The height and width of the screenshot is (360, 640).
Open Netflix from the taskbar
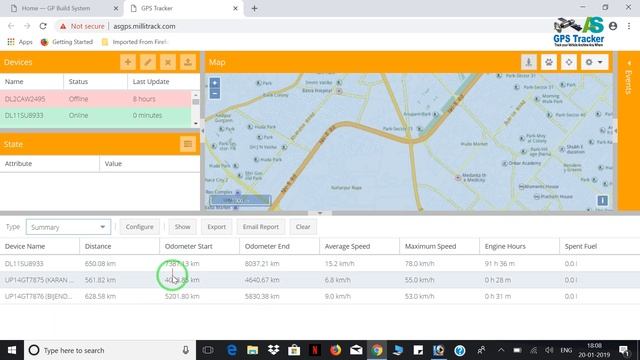tap(315, 350)
